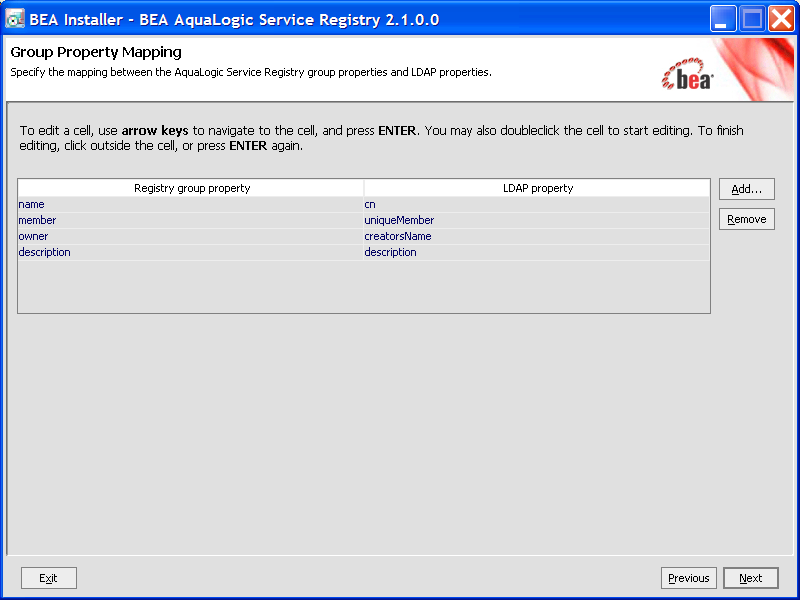Screen dimensions: 800x600
Task: Select the 'owner' registry property cell
Action: tap(190, 236)
